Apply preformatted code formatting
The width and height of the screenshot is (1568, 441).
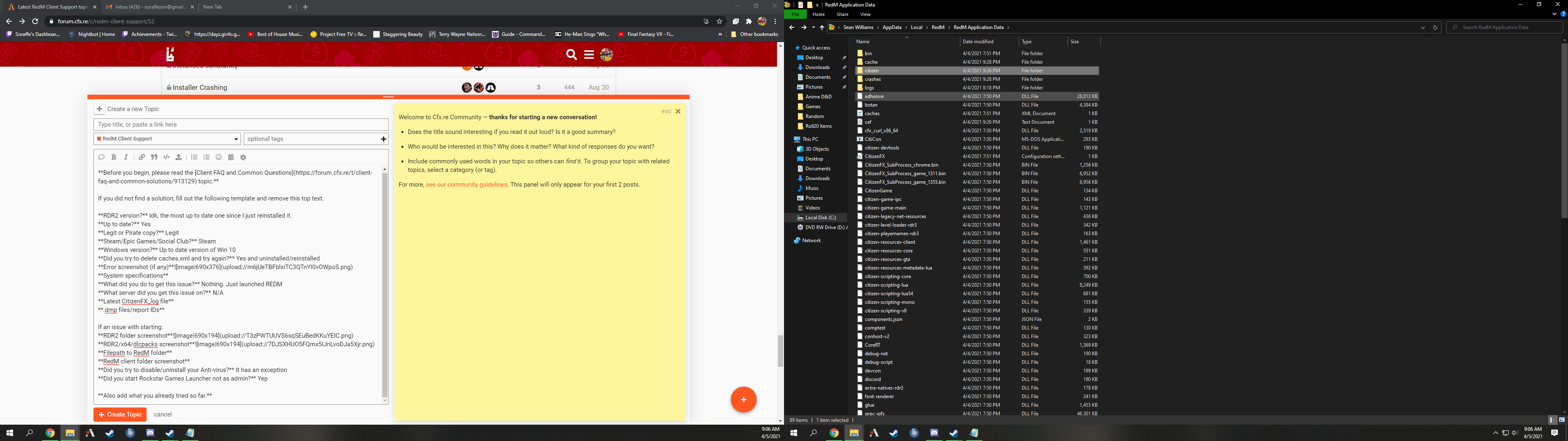tap(166, 157)
